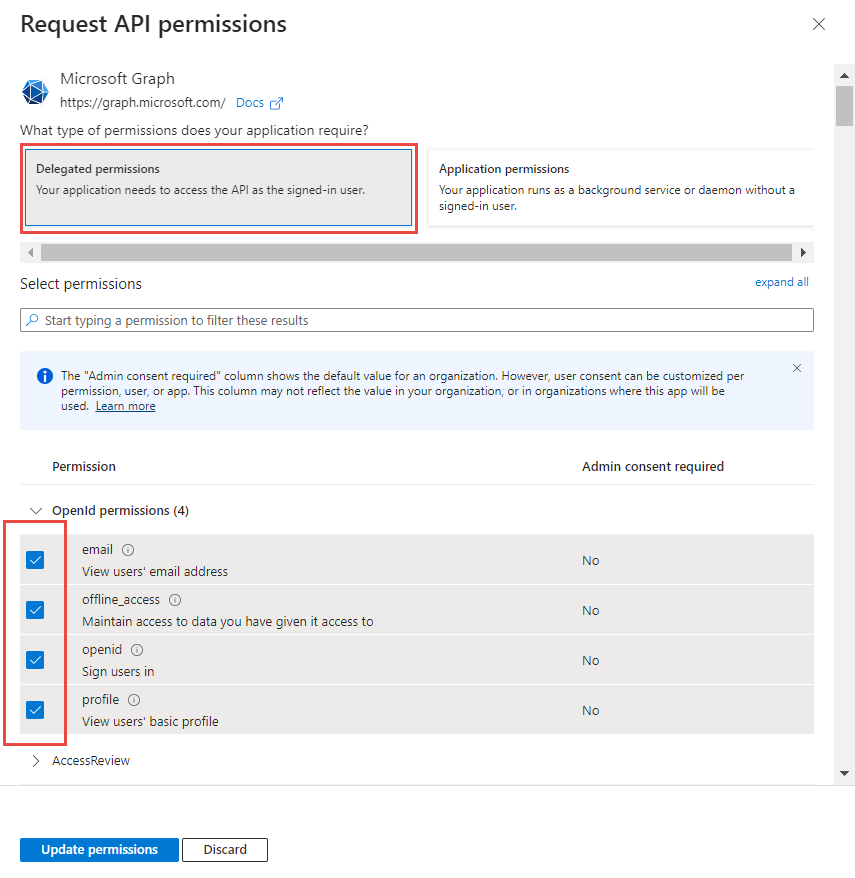Click expand all permissions link
Viewport: 855px width, 878px height.
point(781,282)
